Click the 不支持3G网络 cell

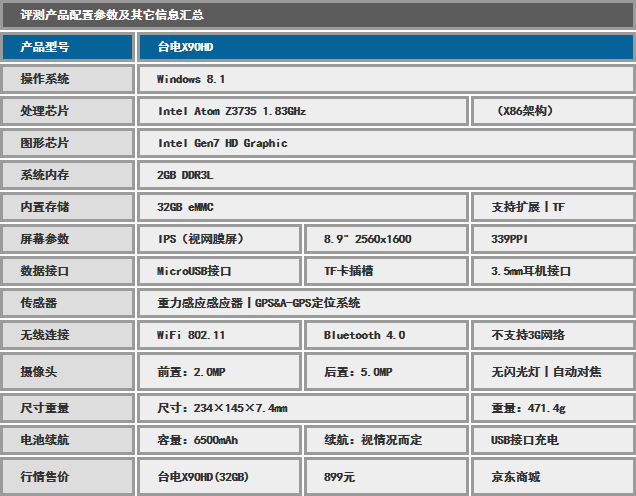pos(553,335)
